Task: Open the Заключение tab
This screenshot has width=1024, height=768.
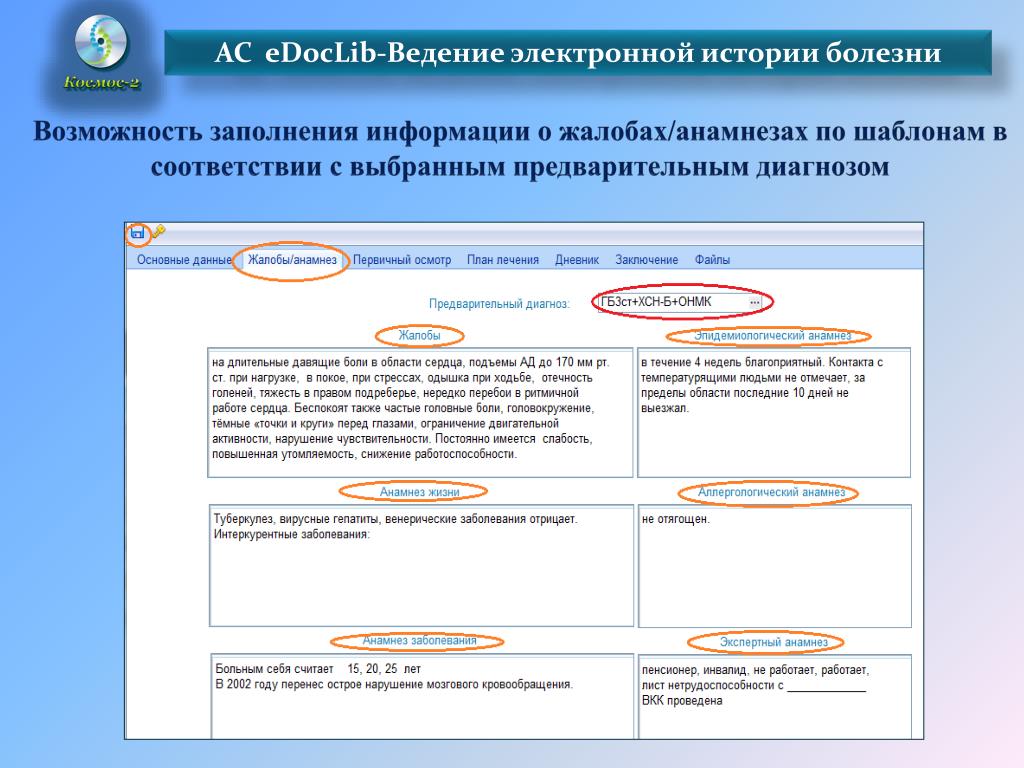Action: 647,259
